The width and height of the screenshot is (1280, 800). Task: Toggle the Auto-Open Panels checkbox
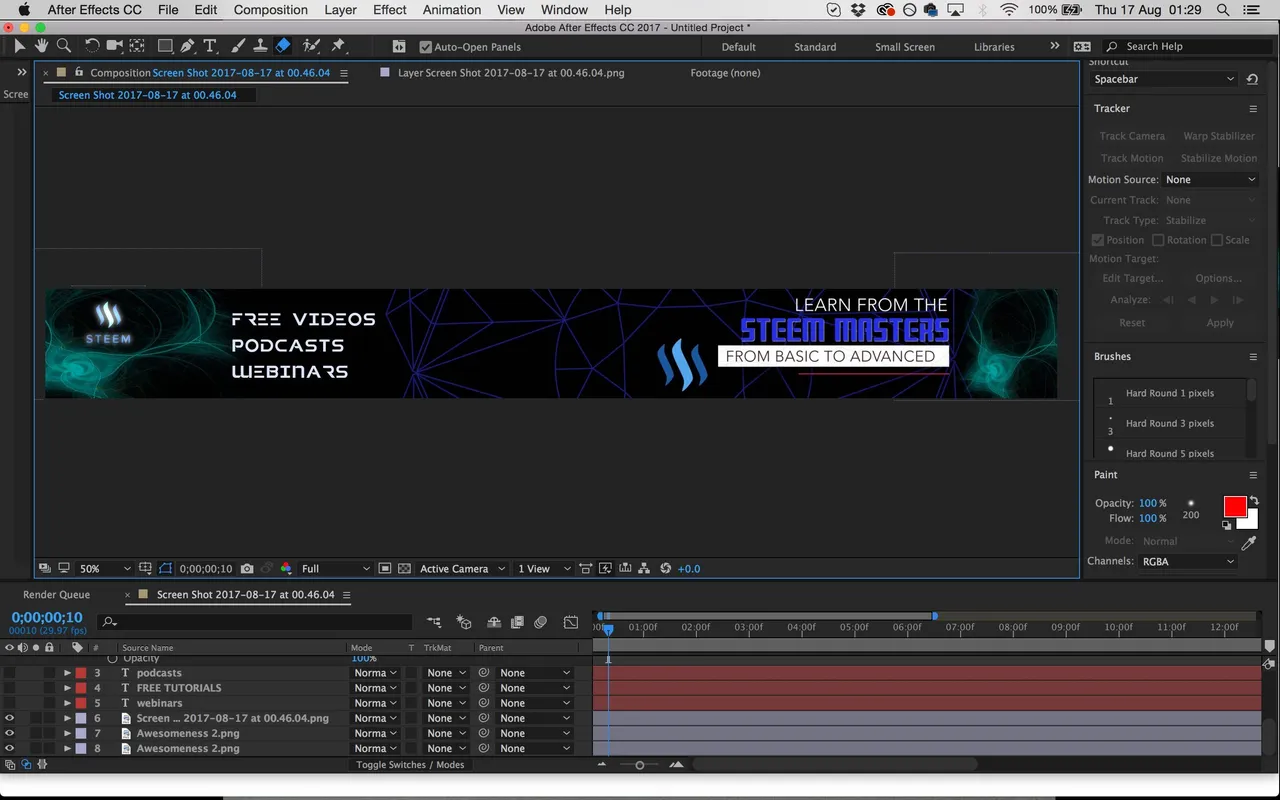(426, 47)
